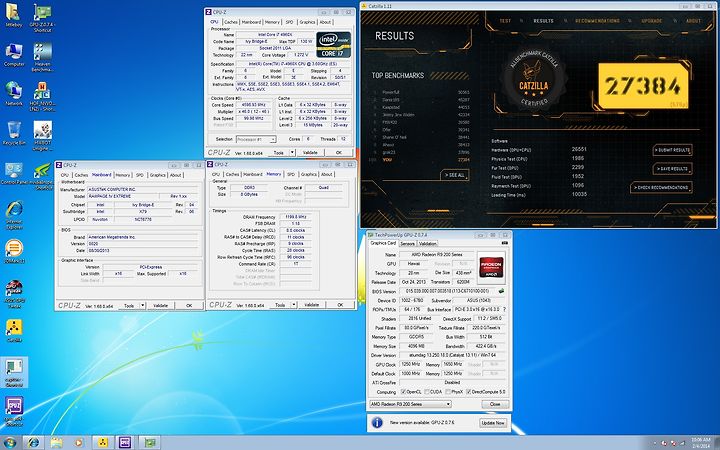Click the Bus Interface question mark in GPU-Z
720x450 pixels.
(x=504, y=309)
